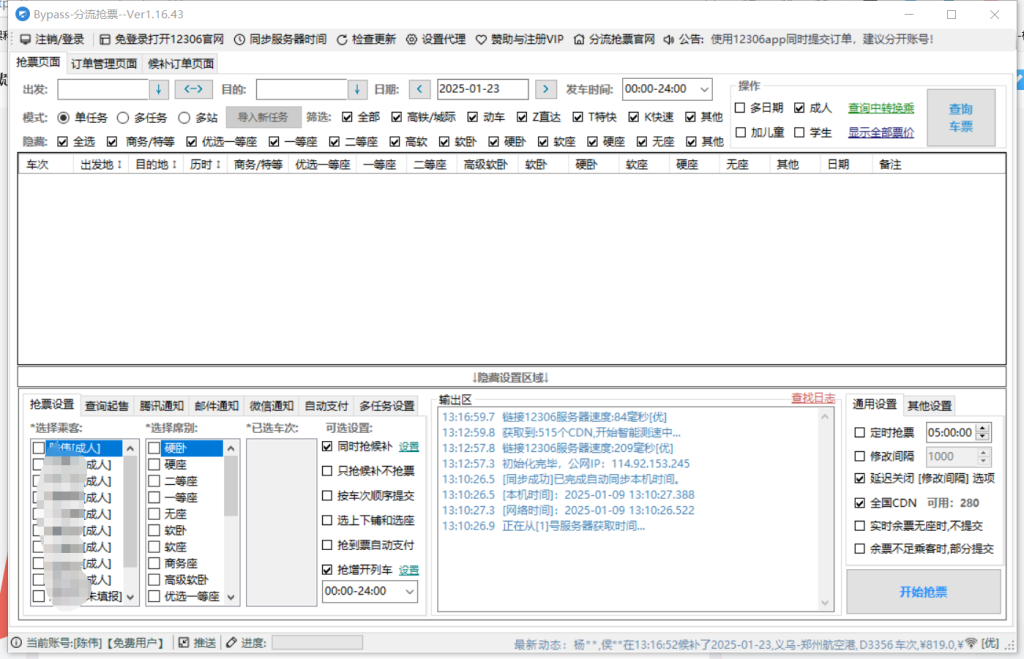
Task: Expand the 抢增开列车 time range dropdown
Action: (x=409, y=592)
